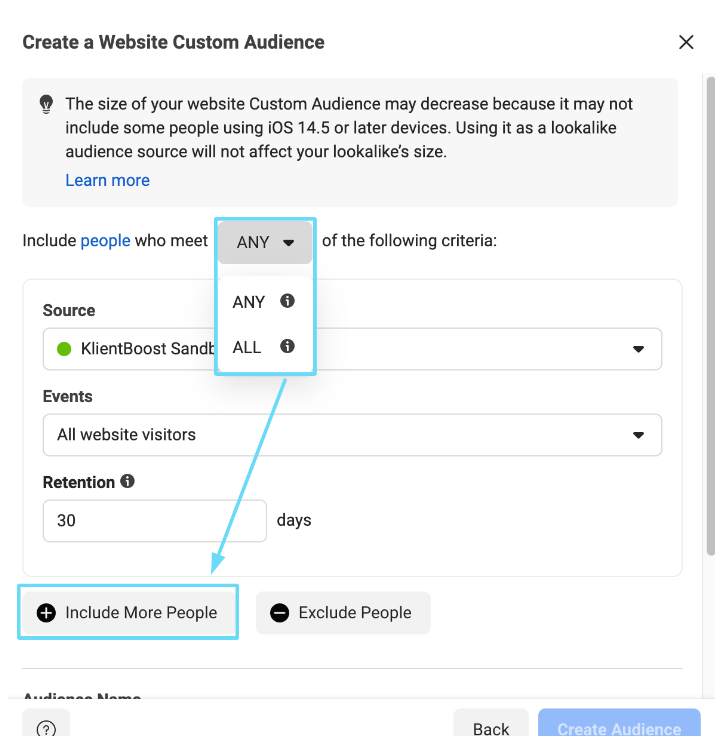726x736 pixels.
Task: Click the lightbulb tip icon
Action: coord(46,104)
